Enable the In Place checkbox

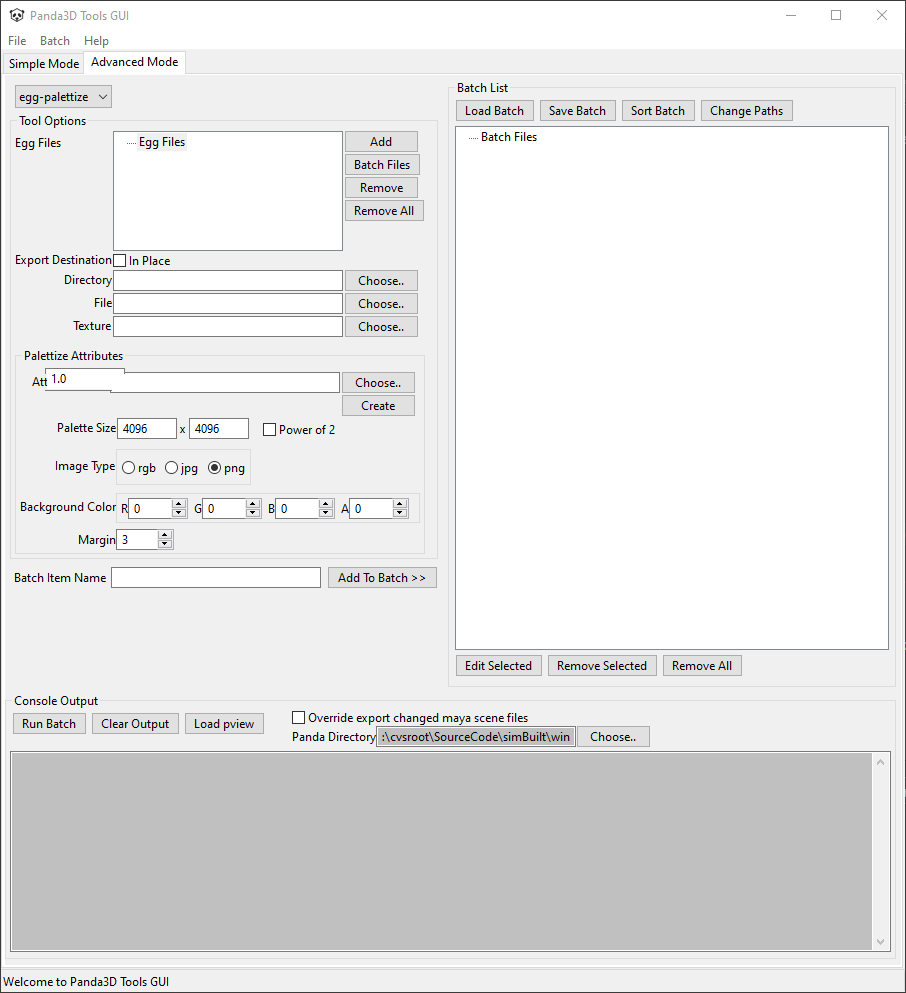point(120,260)
